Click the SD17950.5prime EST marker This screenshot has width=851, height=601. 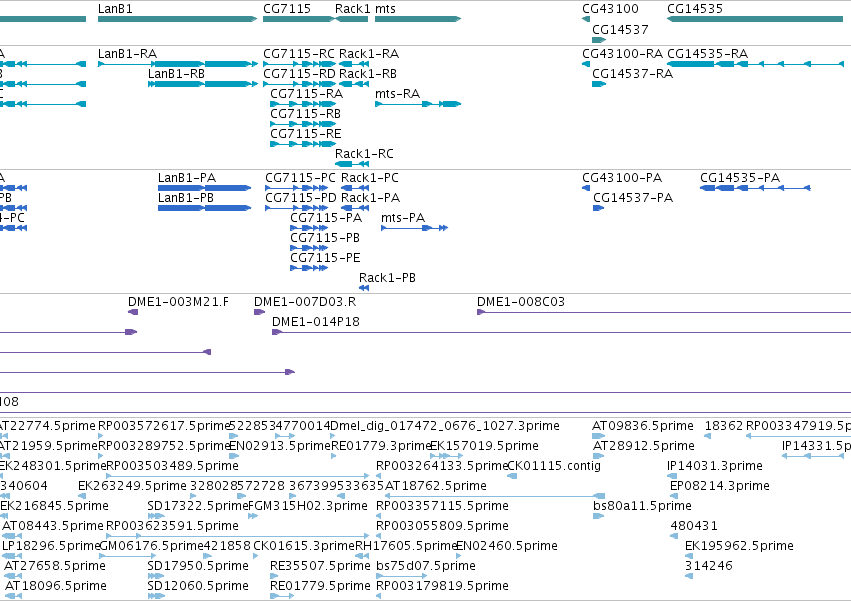pos(156,576)
